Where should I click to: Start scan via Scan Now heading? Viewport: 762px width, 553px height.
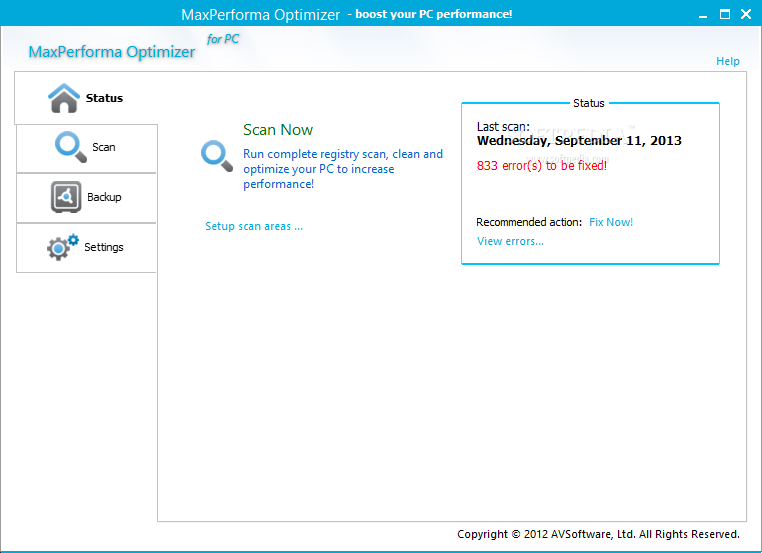278,130
